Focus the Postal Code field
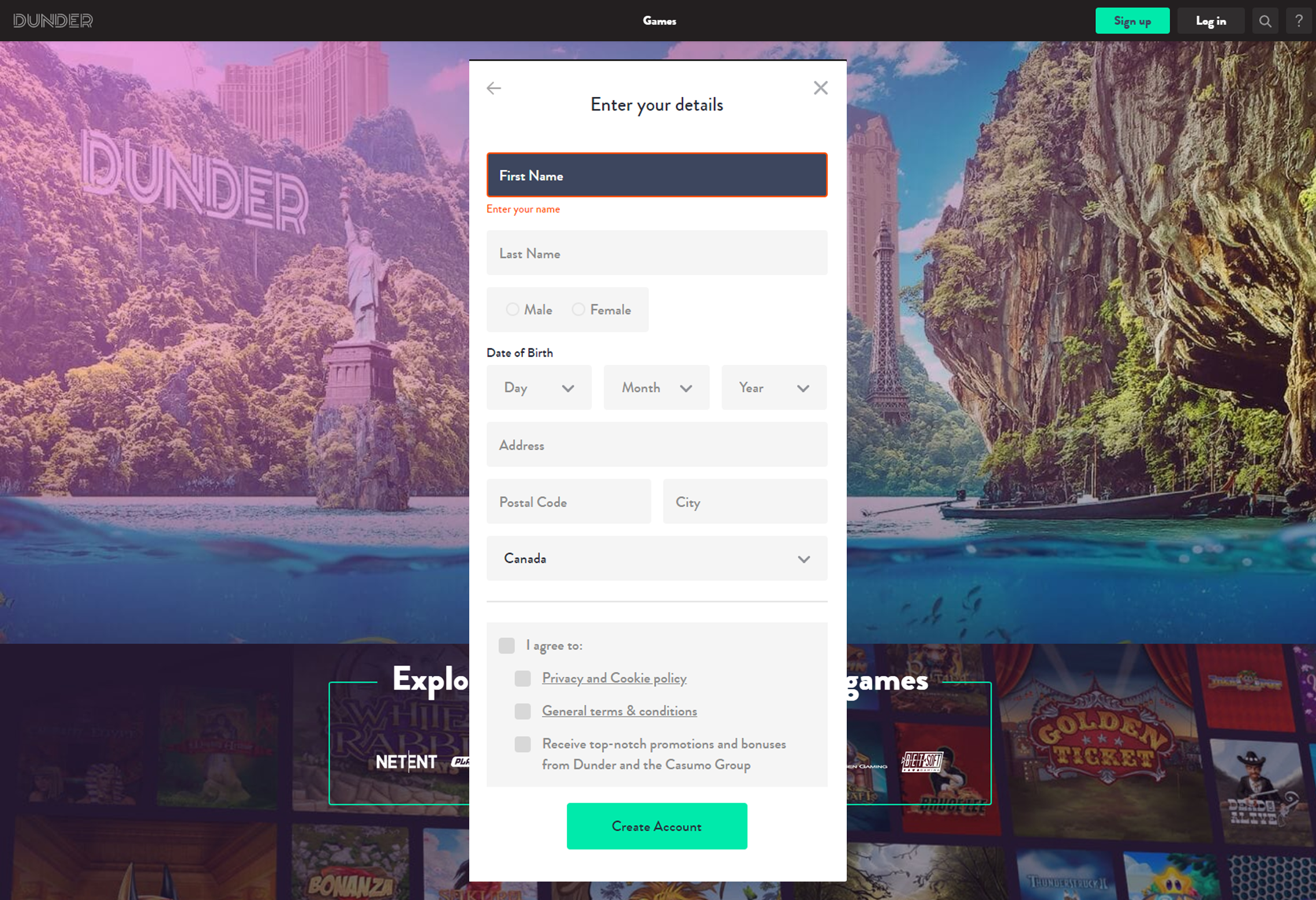The image size is (1316, 900). point(569,501)
